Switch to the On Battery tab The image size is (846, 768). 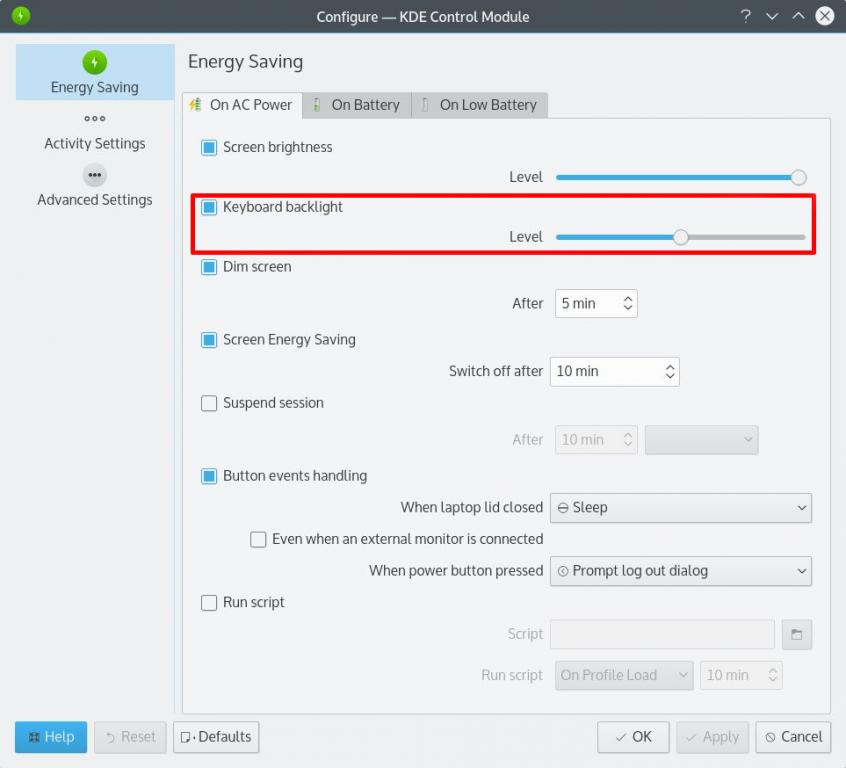pyautogui.click(x=356, y=105)
